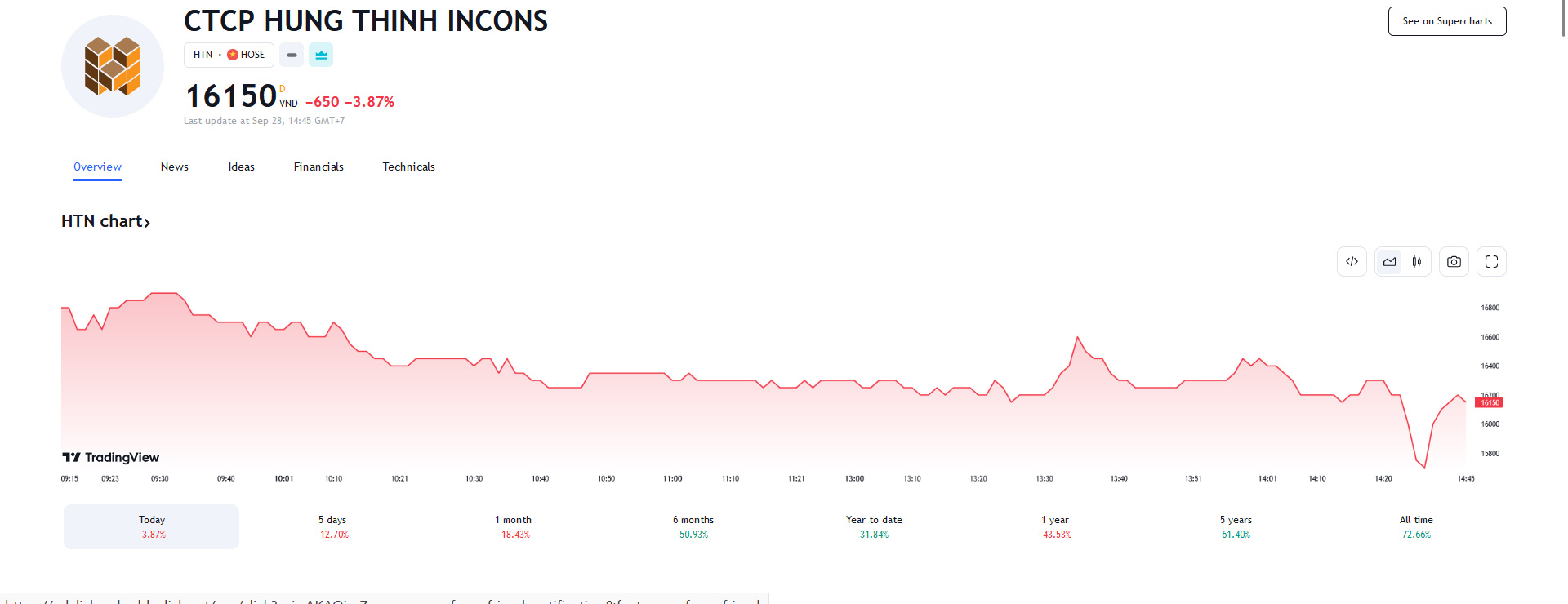Select the 6 months time range

[x=693, y=526]
